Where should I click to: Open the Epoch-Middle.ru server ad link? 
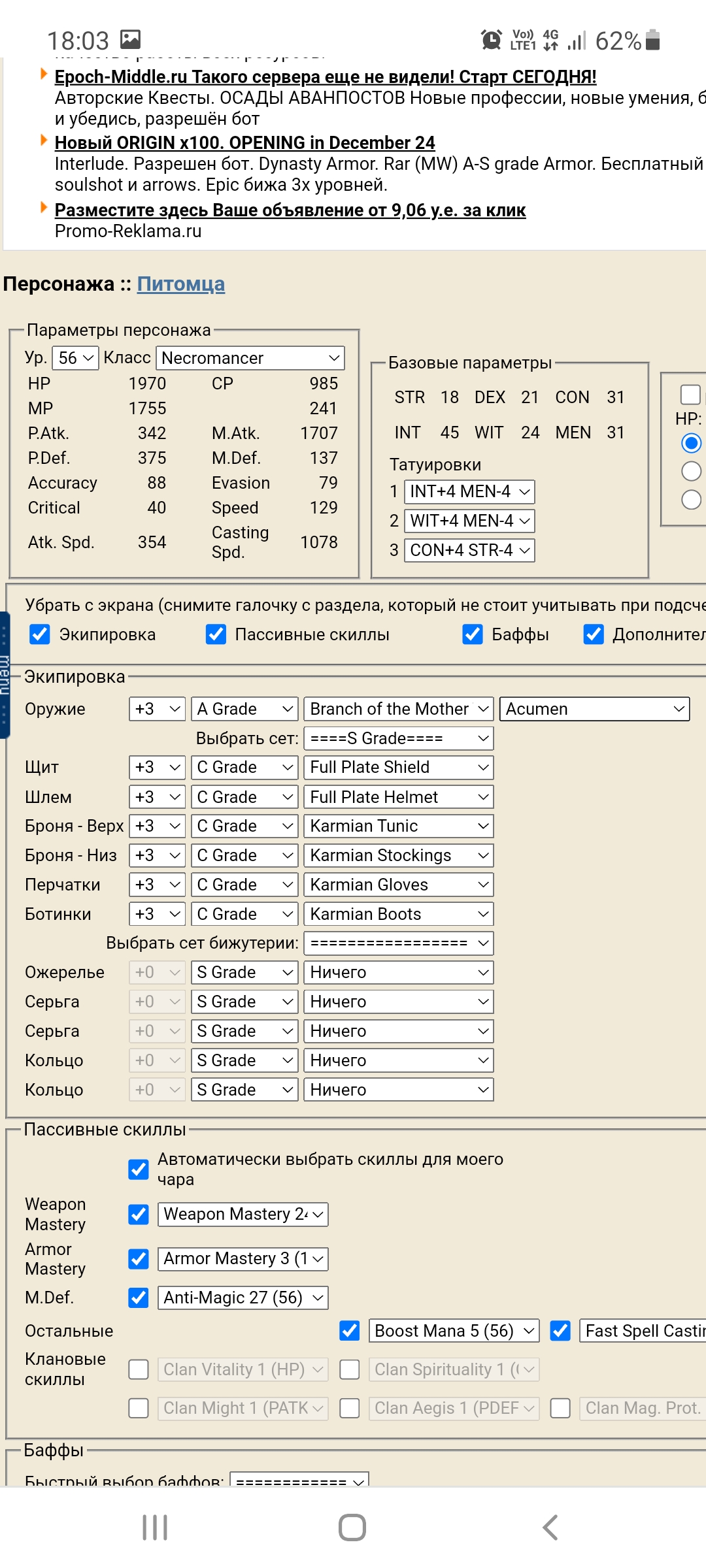326,77
